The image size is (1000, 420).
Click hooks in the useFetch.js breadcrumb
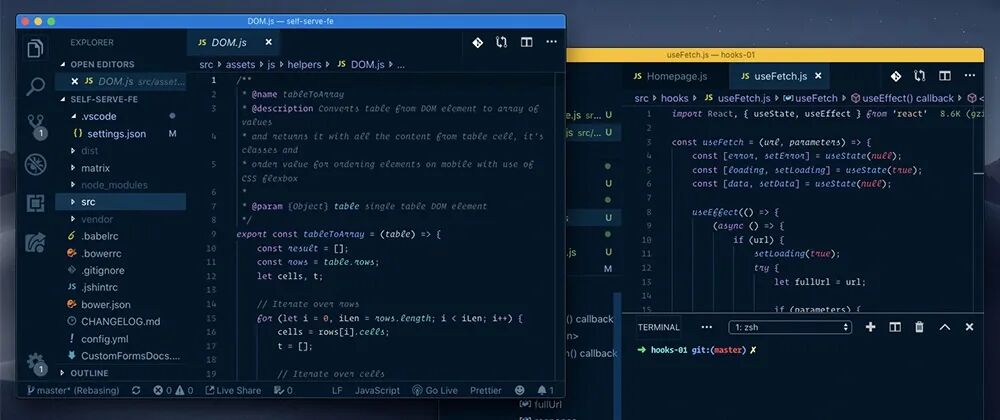click(674, 98)
